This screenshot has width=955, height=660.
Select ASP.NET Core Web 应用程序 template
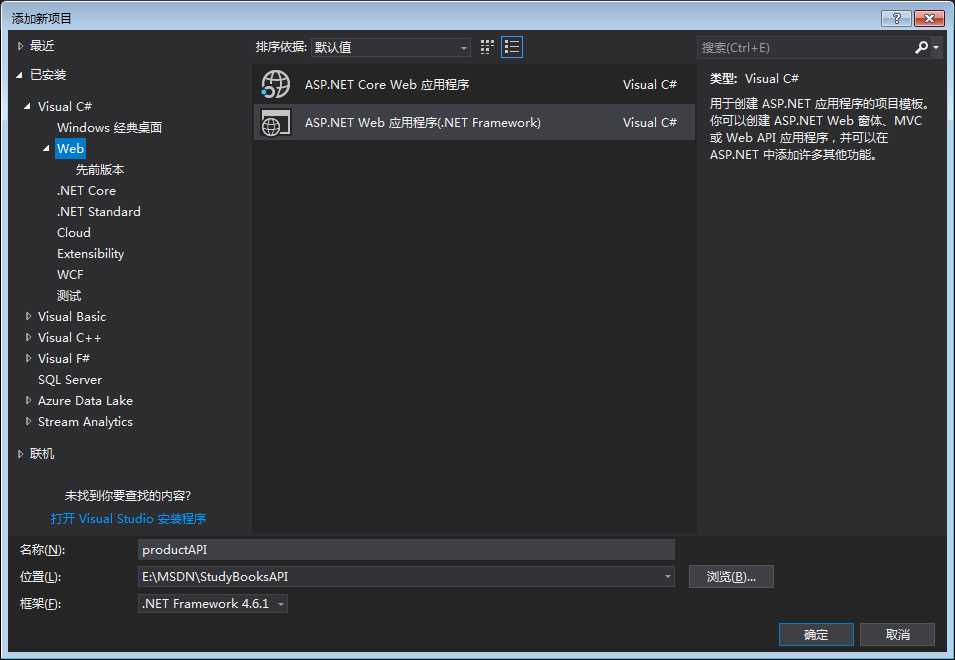(474, 85)
